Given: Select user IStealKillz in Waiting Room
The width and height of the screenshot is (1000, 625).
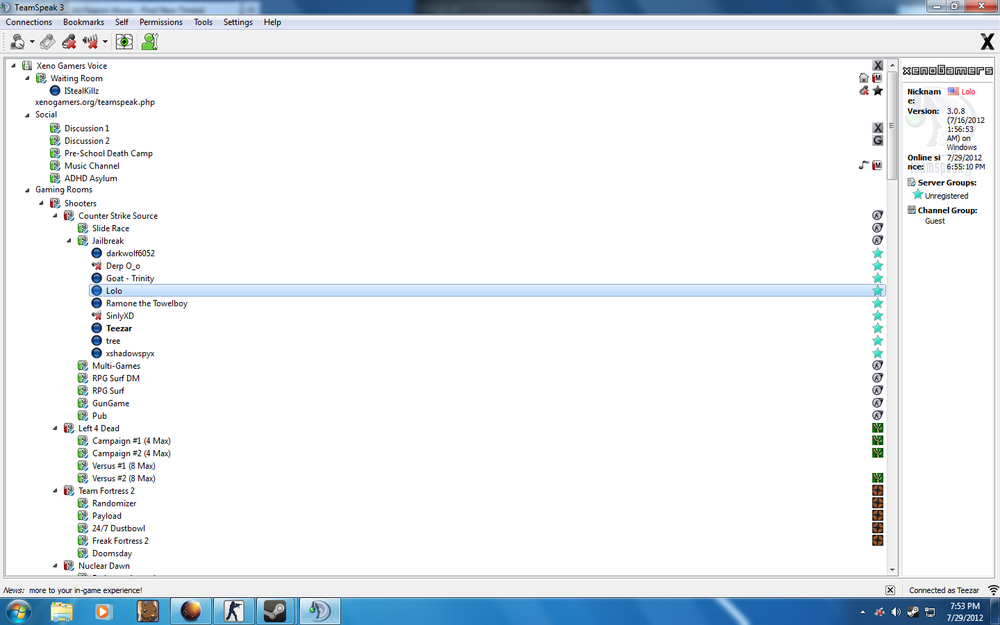Looking at the screenshot, I should coord(81,91).
